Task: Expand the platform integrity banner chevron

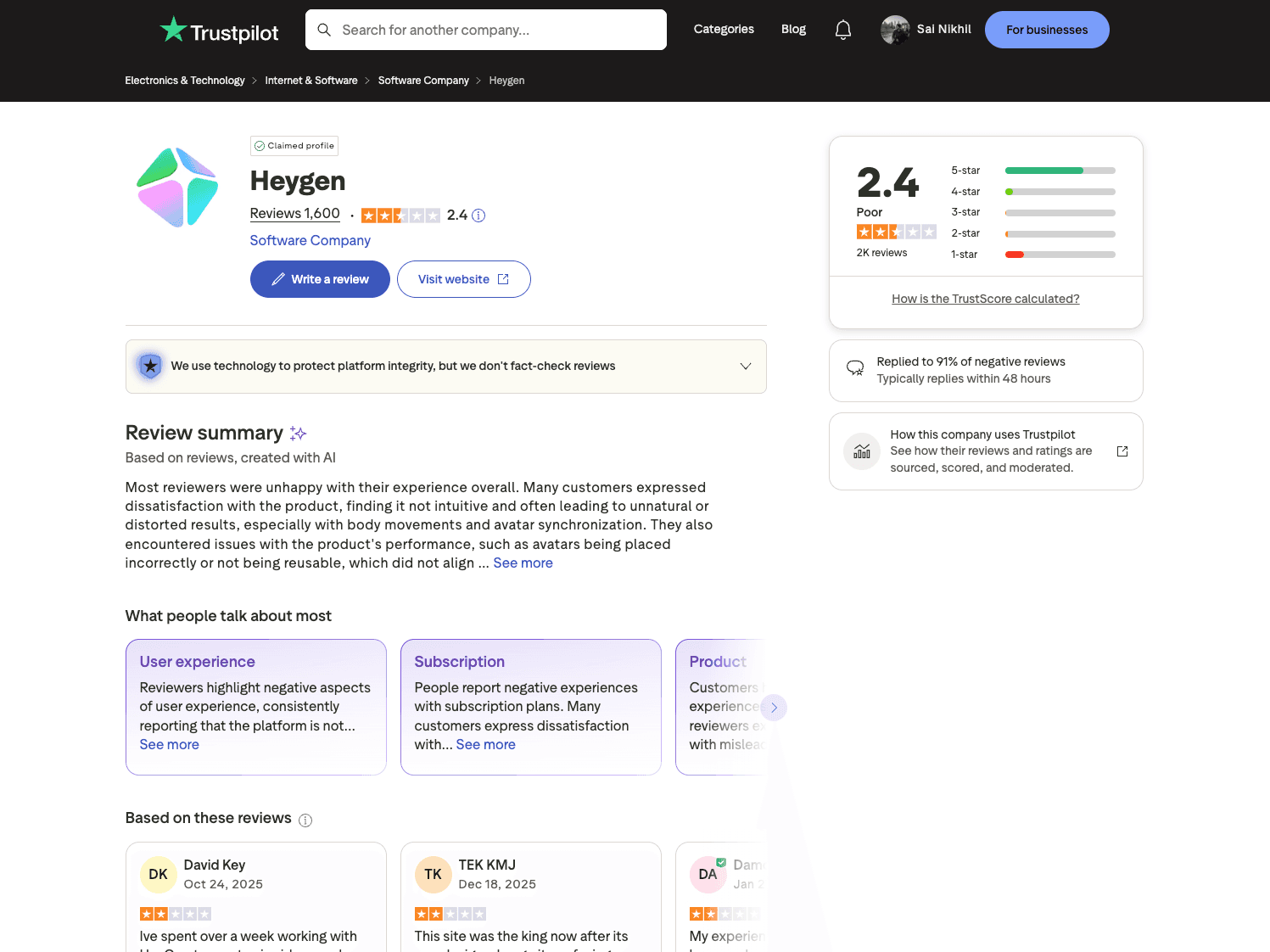Action: coord(745,366)
